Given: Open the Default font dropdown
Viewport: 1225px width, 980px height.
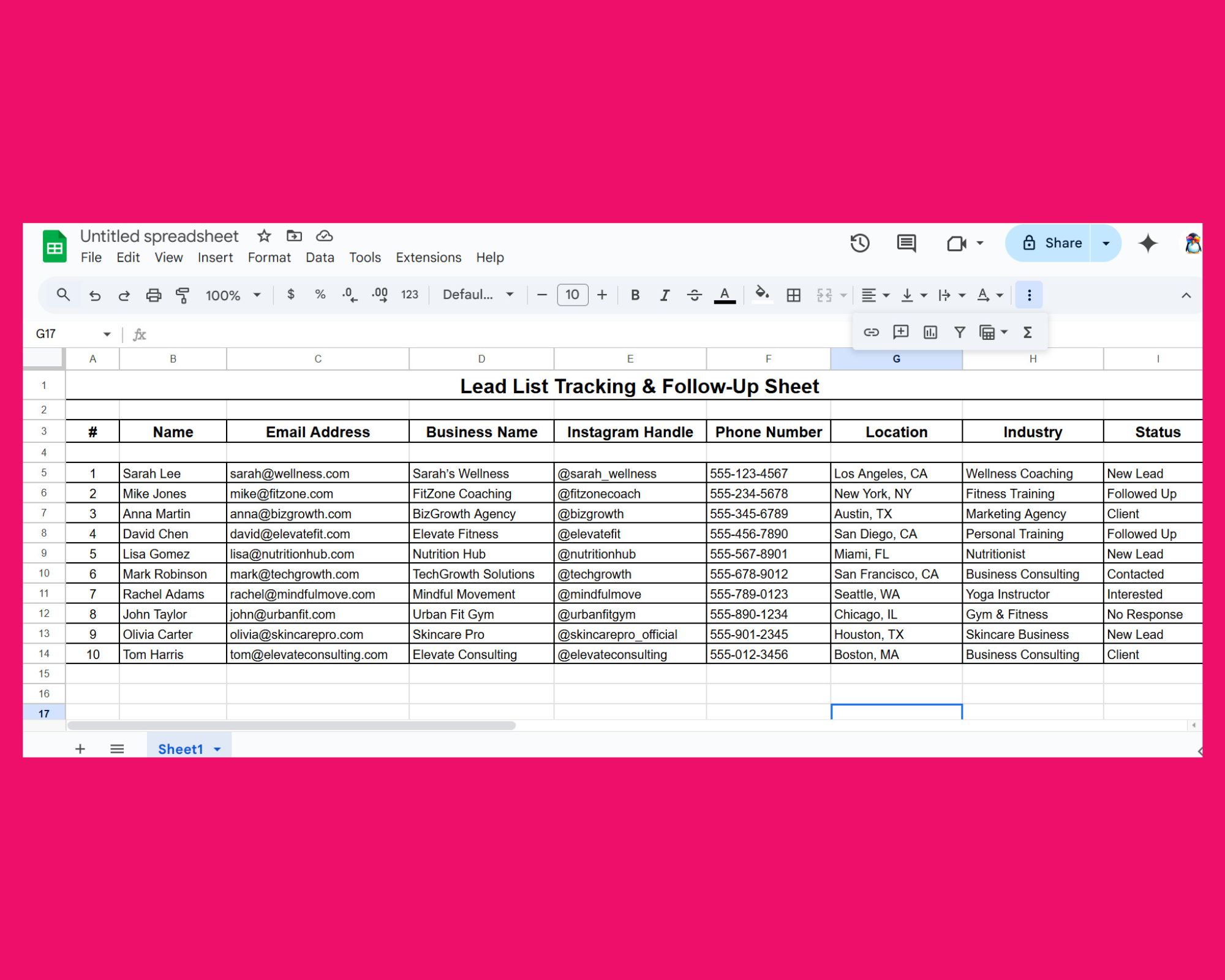Looking at the screenshot, I should [478, 295].
